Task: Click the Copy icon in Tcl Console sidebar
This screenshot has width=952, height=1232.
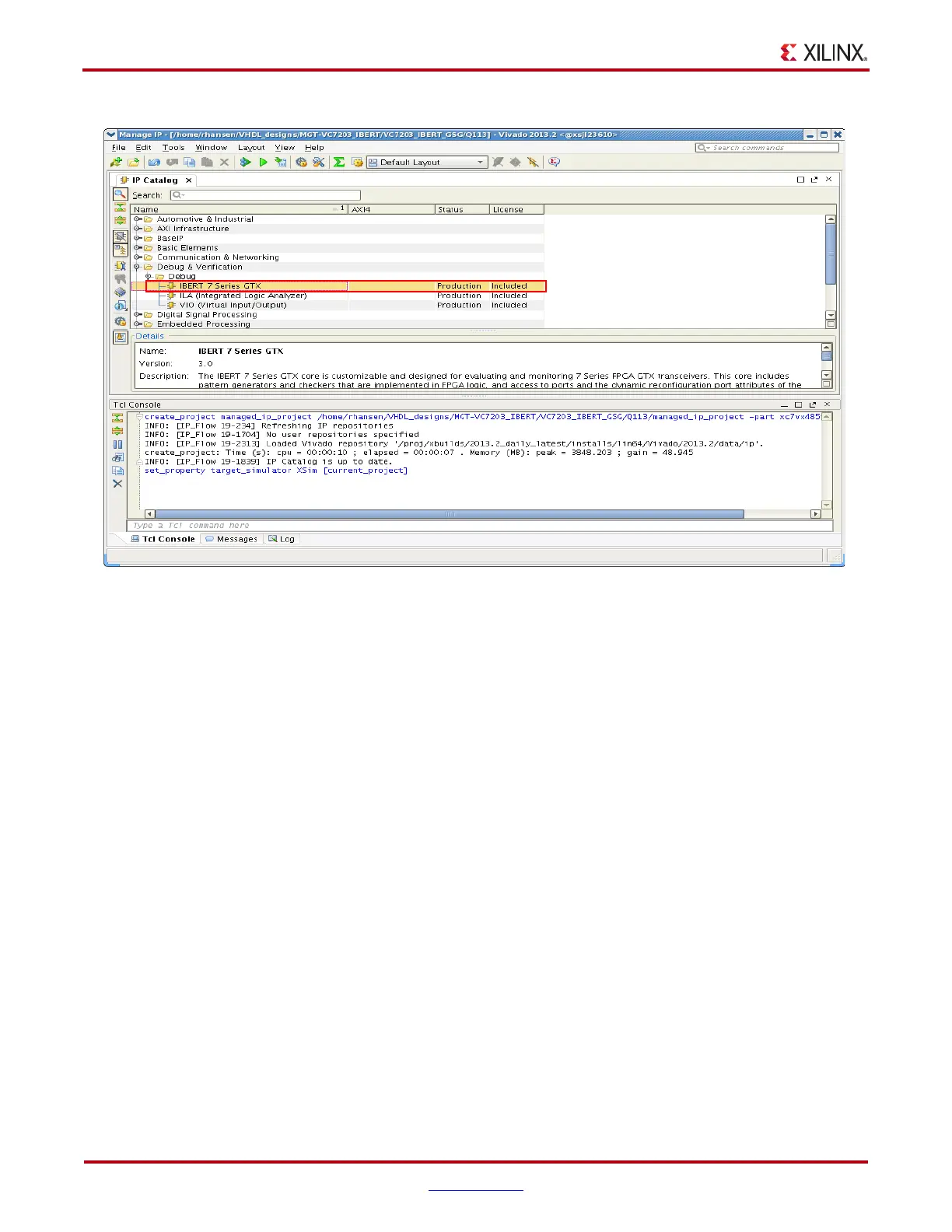Action: [x=117, y=471]
